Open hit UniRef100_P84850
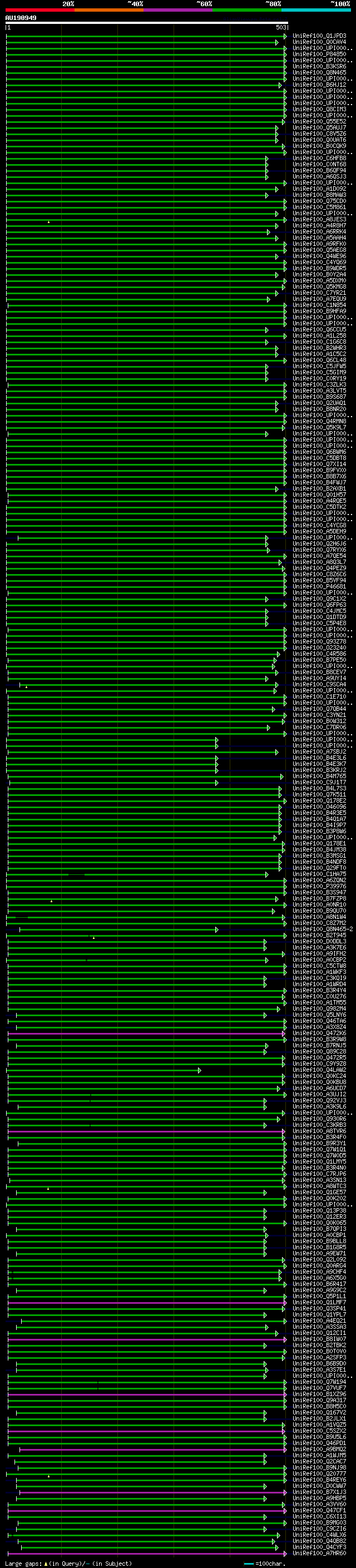The image size is (356, 1568). [x=319, y=54]
